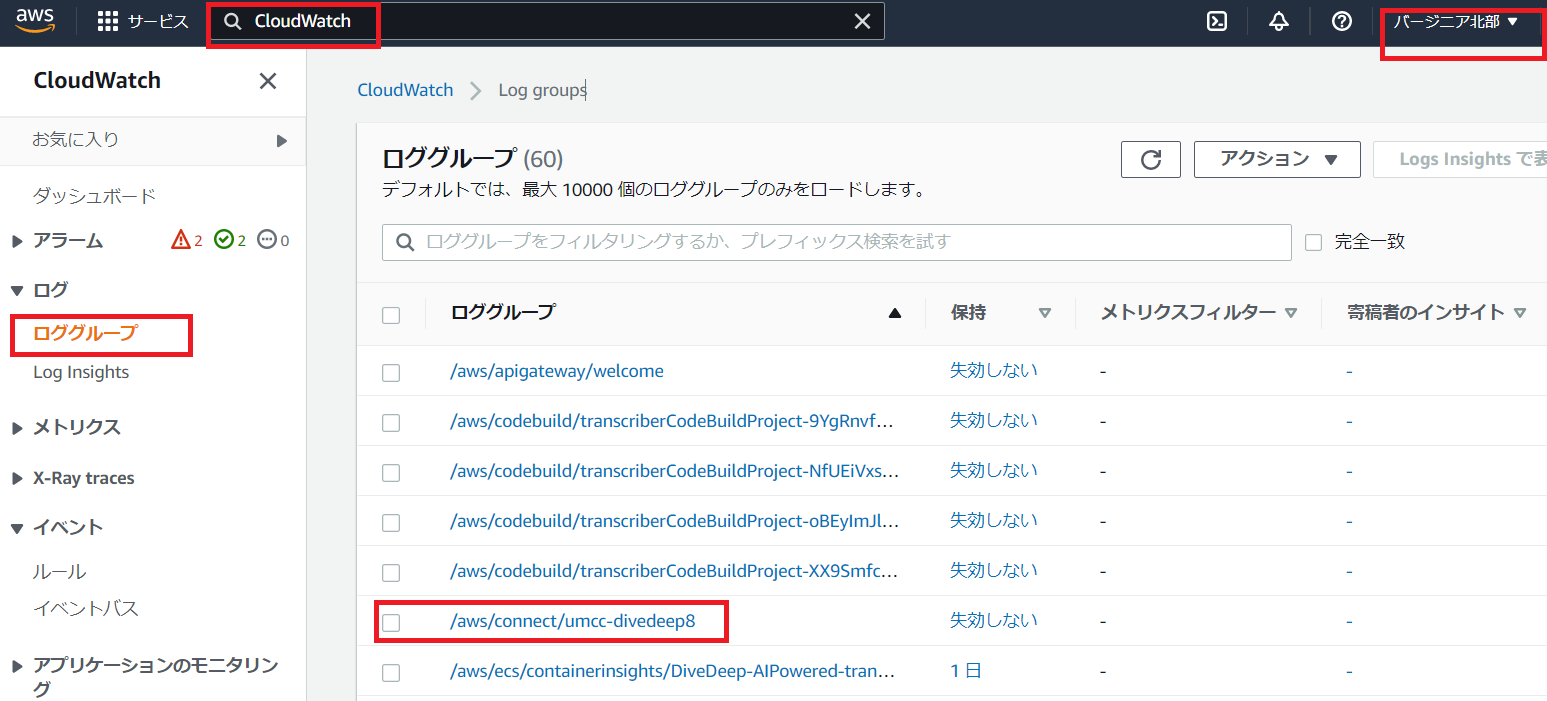Open イベントバス under events

click(x=86, y=608)
